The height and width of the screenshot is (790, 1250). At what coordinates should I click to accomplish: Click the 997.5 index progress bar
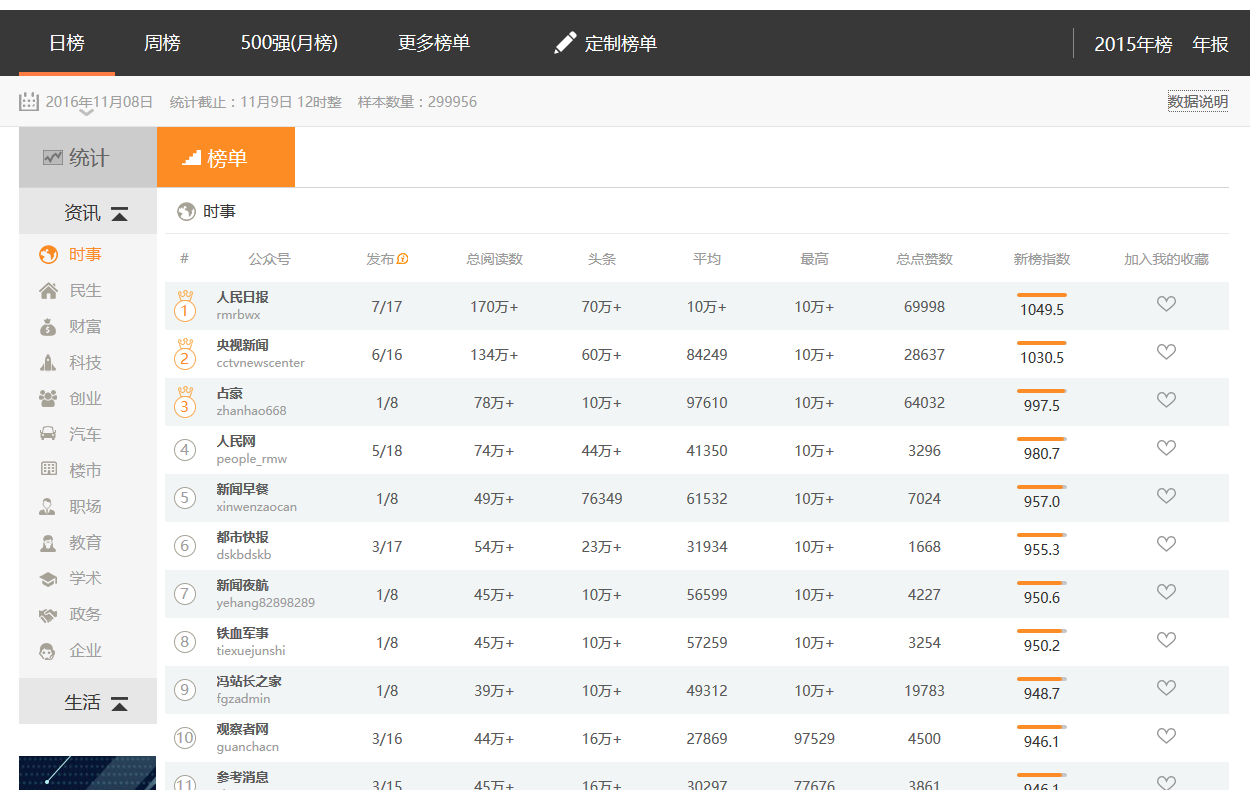1042,391
